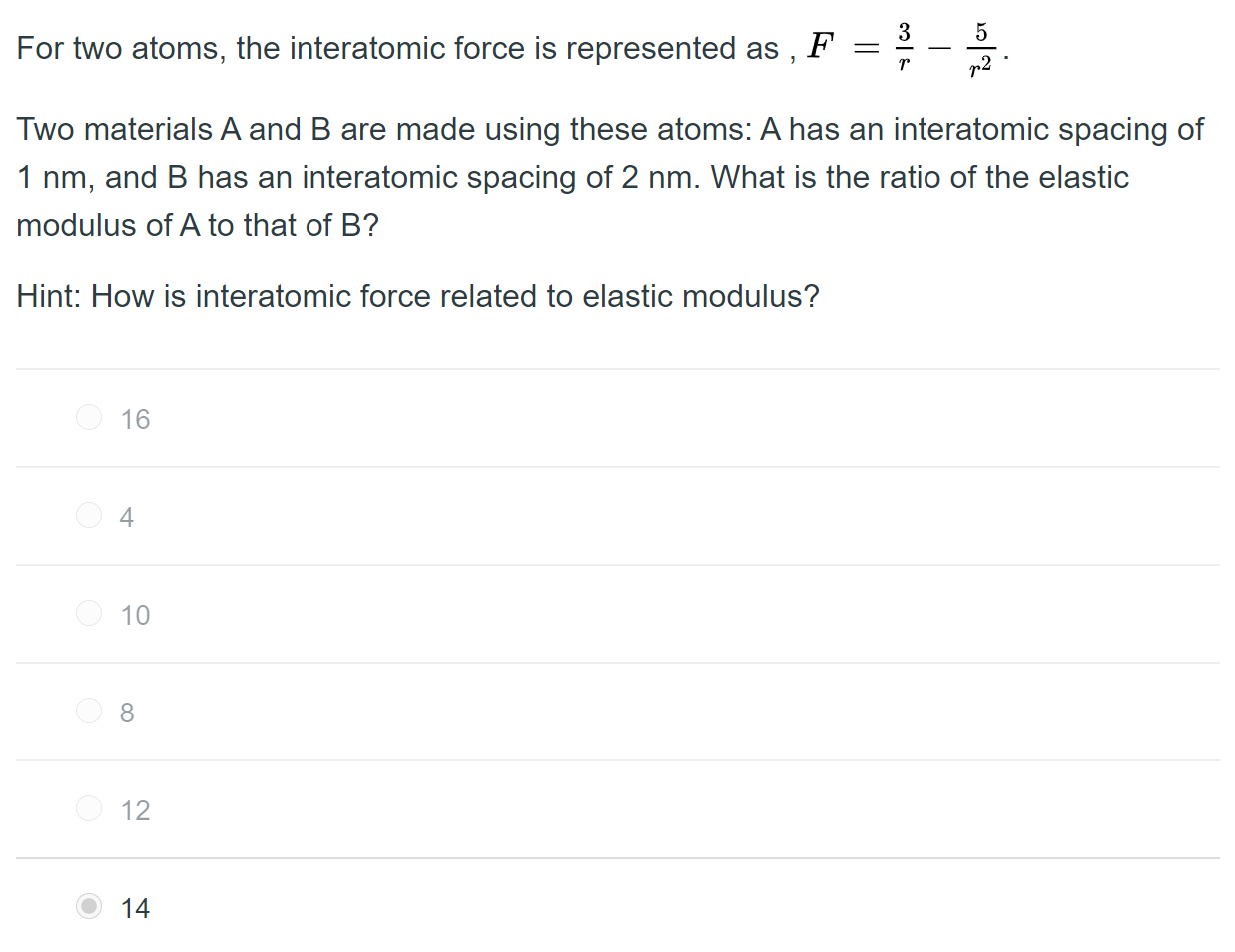Image resolution: width=1235 pixels, height=952 pixels.
Task: Select the radio button for answer 4
Action: click(88, 515)
